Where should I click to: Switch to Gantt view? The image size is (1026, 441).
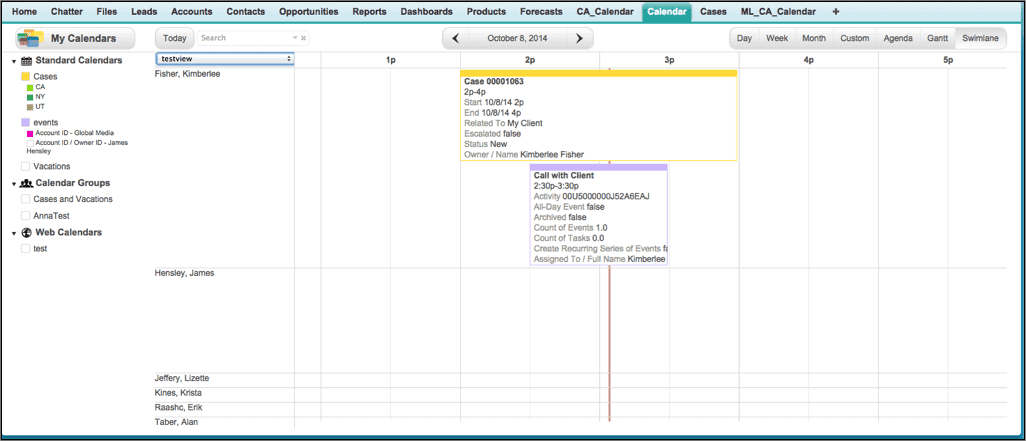(937, 38)
